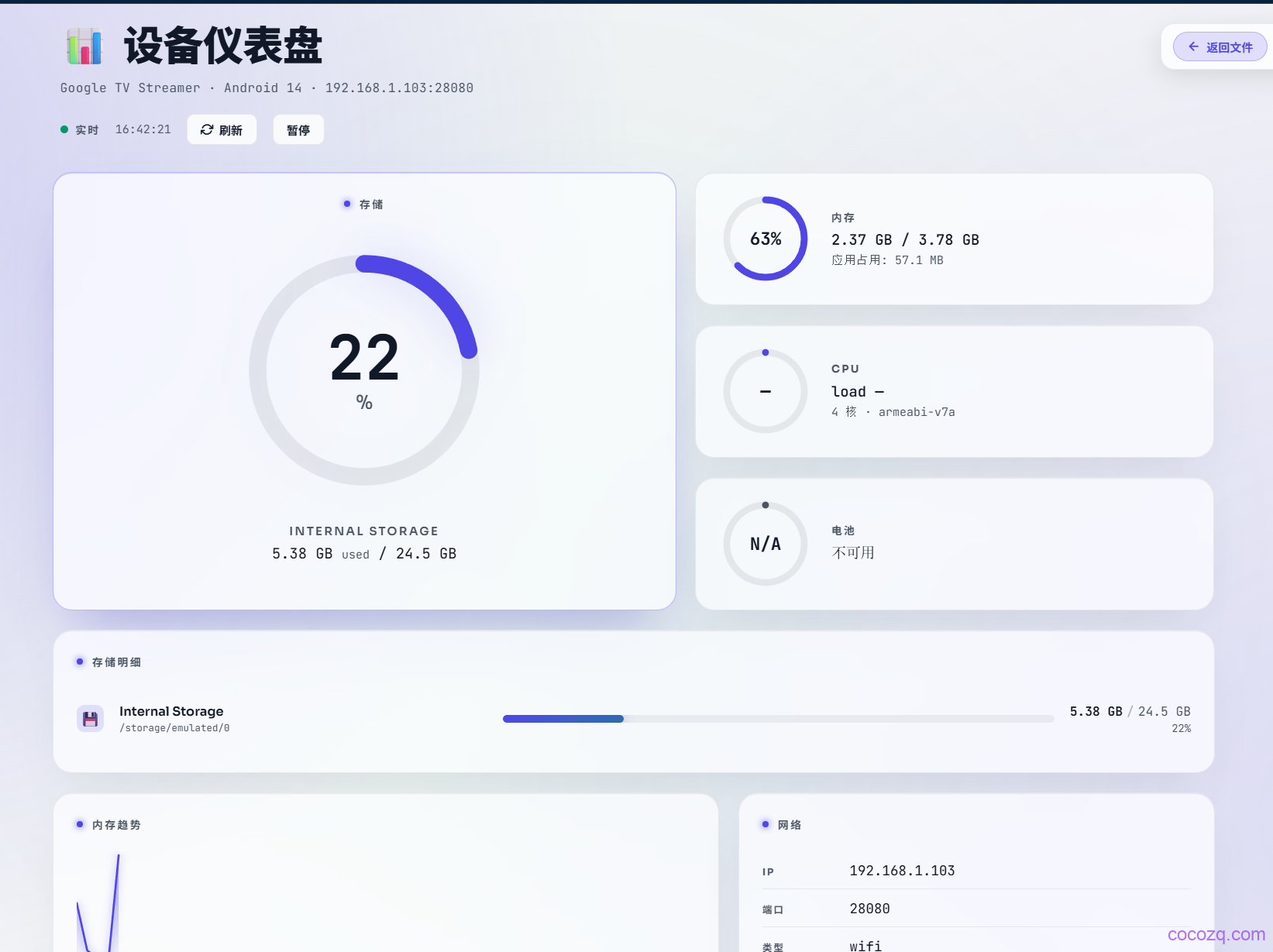The image size is (1273, 952).
Task: Click the green 实时 live status dot
Action: [64, 129]
